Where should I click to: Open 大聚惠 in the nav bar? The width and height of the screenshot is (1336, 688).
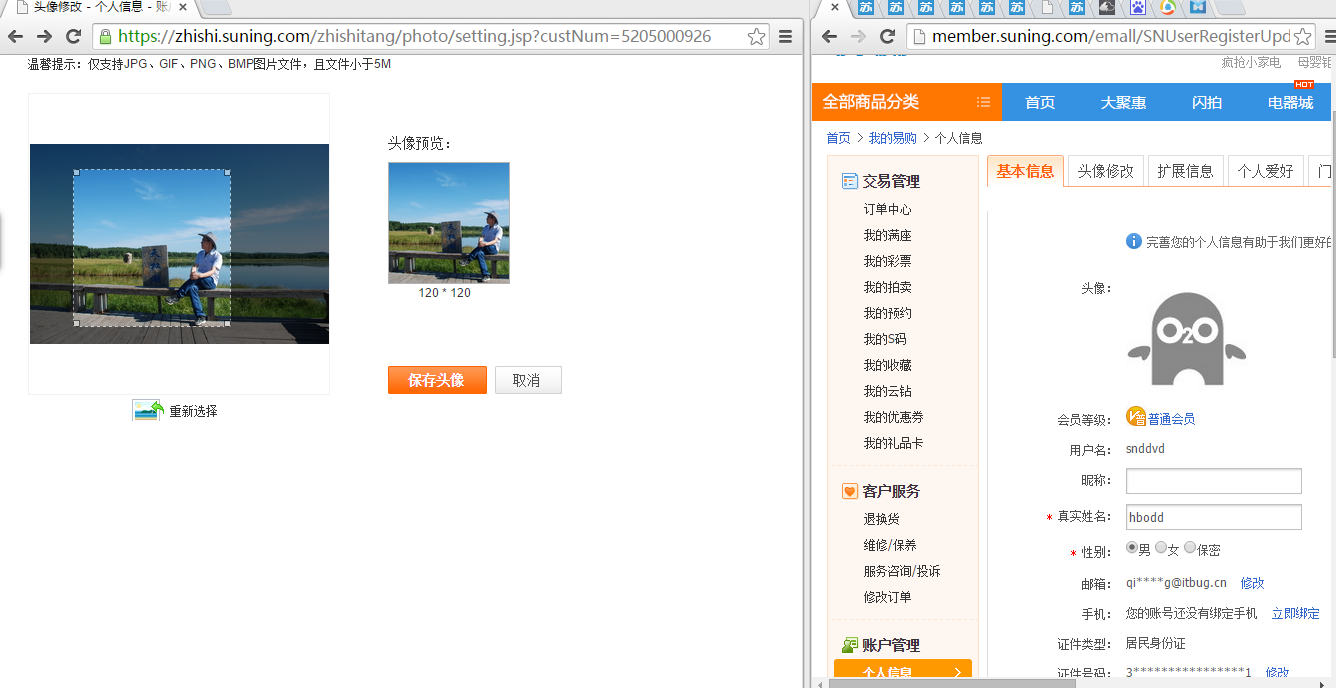pyautogui.click(x=1123, y=102)
